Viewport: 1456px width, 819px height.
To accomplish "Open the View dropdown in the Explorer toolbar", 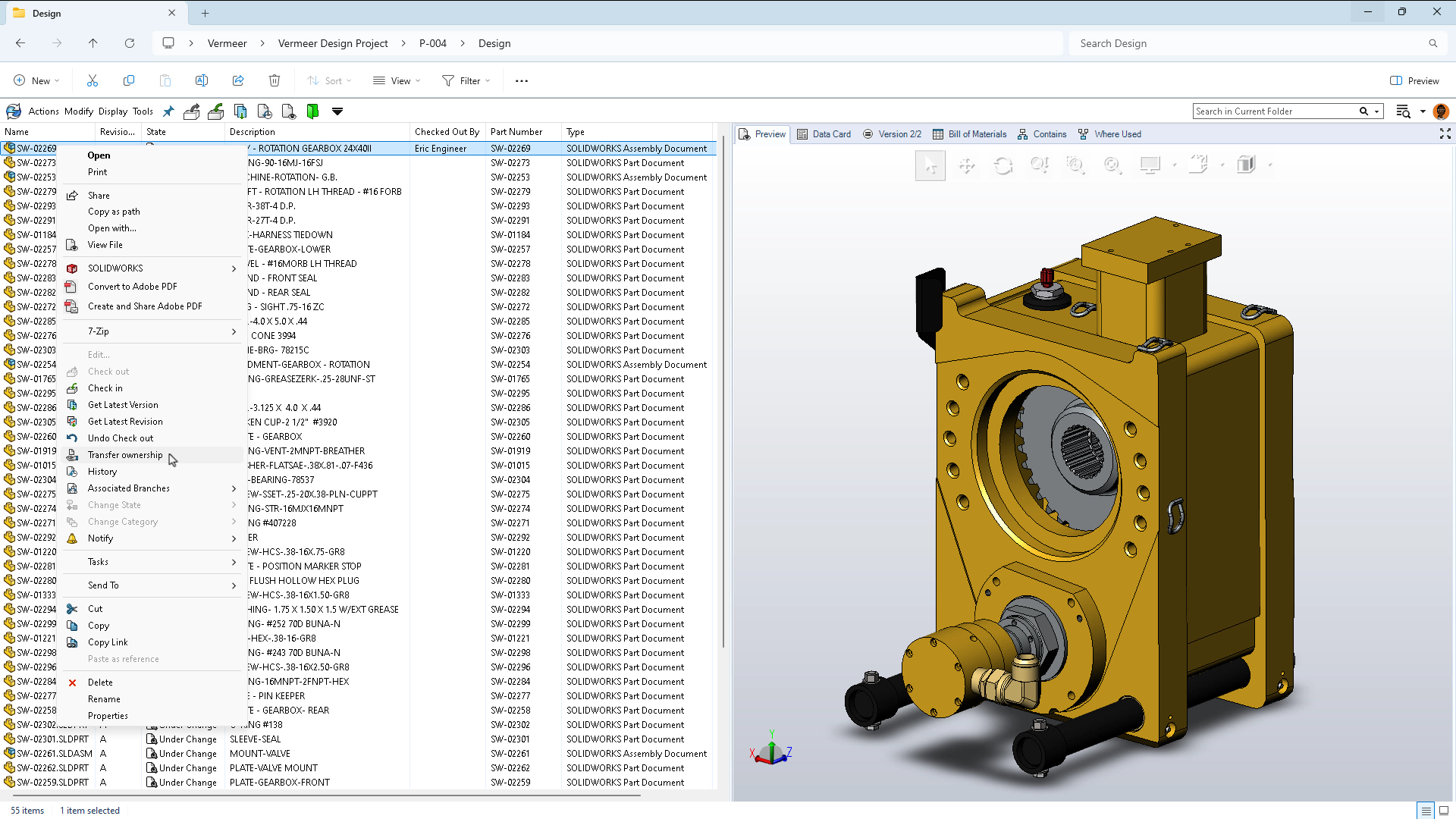I will click(396, 80).
